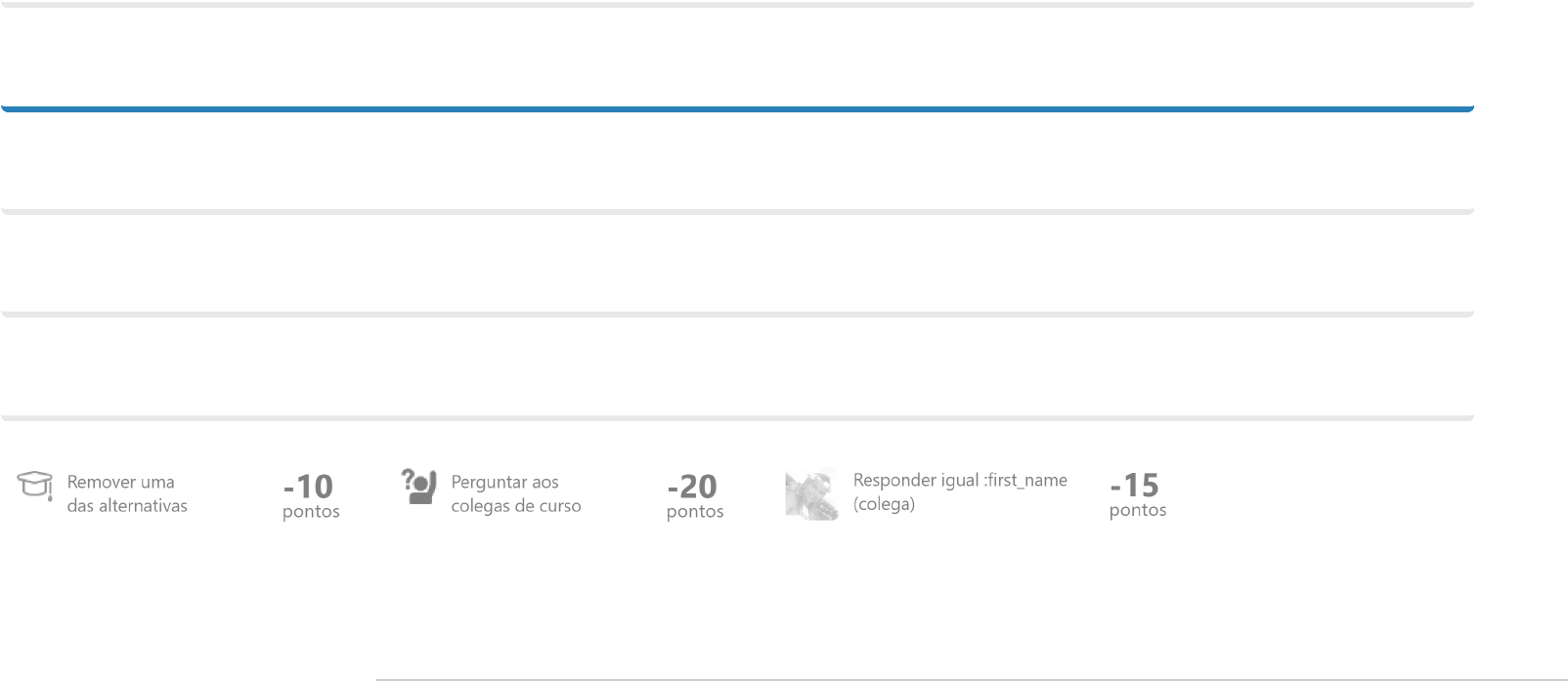This screenshot has width=1568, height=681.
Task: Click the -15 point cost
Action: (x=1134, y=485)
